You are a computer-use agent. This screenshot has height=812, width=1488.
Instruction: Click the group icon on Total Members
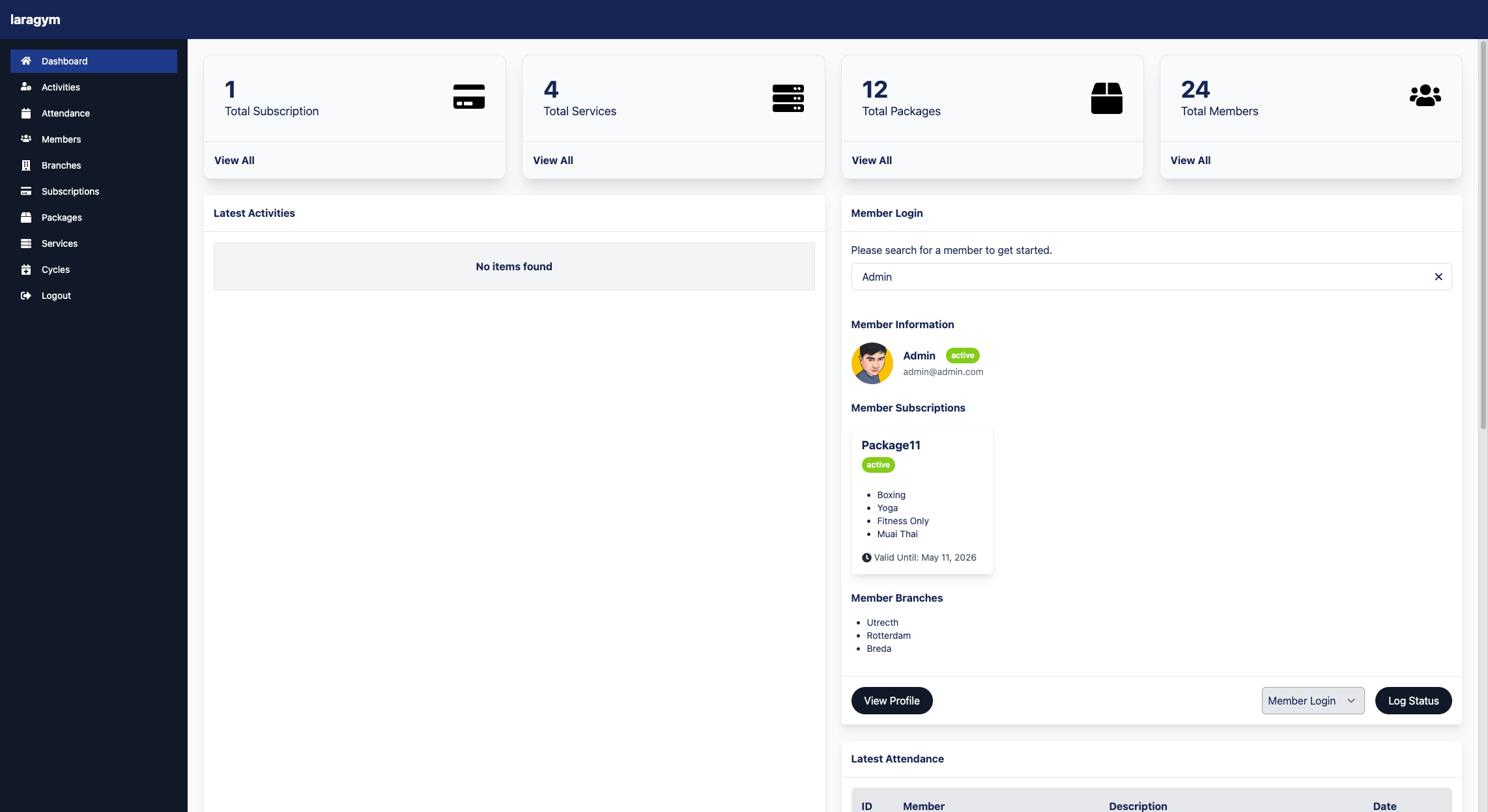(x=1425, y=96)
